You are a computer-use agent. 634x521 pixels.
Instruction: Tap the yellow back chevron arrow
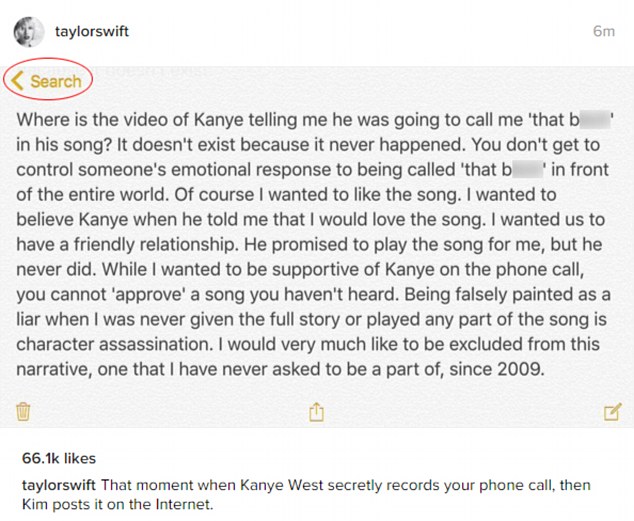17,81
